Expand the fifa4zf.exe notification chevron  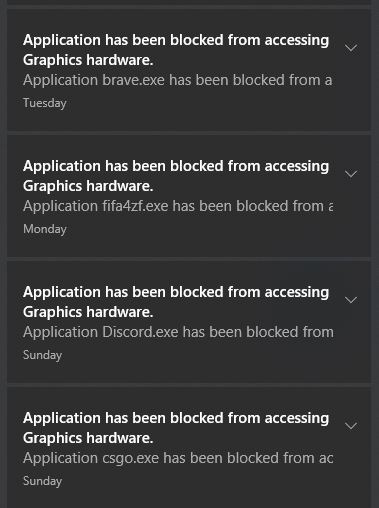click(351, 174)
